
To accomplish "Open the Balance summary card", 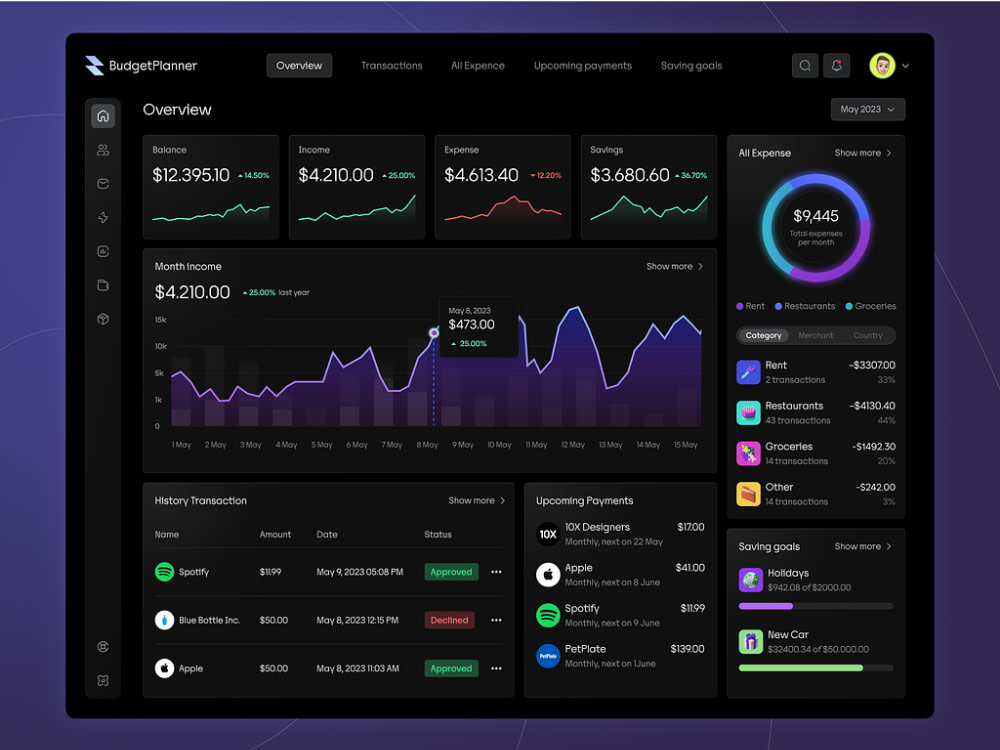I will tap(211, 187).
